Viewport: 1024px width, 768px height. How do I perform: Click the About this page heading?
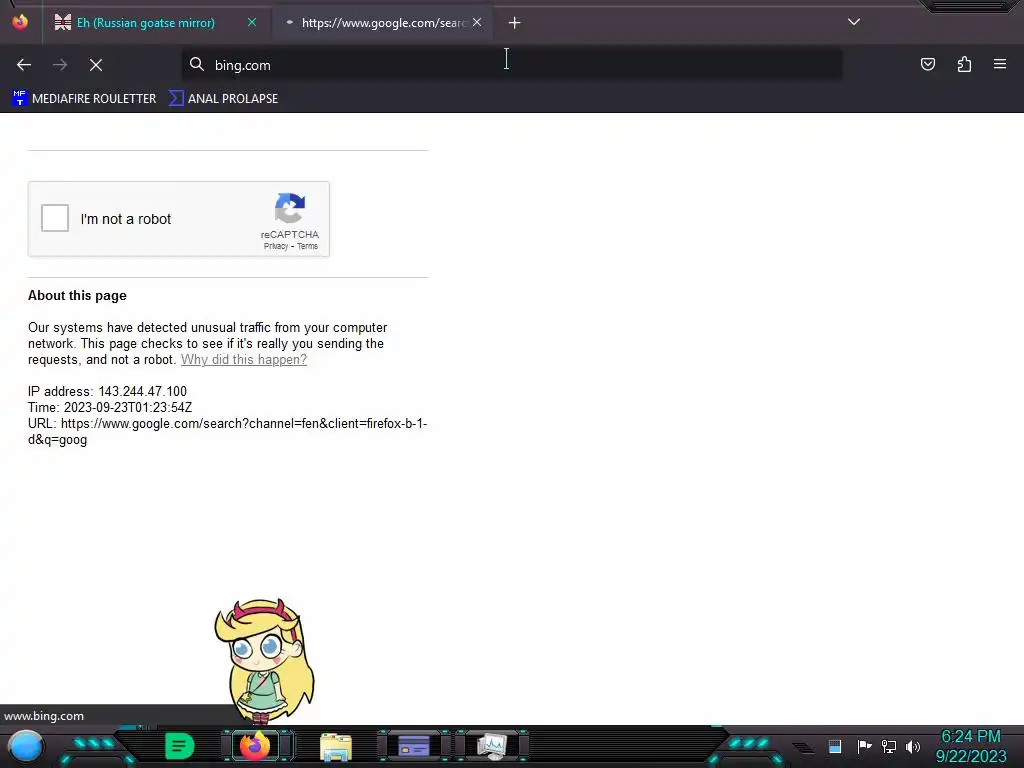pyautogui.click(x=77, y=296)
